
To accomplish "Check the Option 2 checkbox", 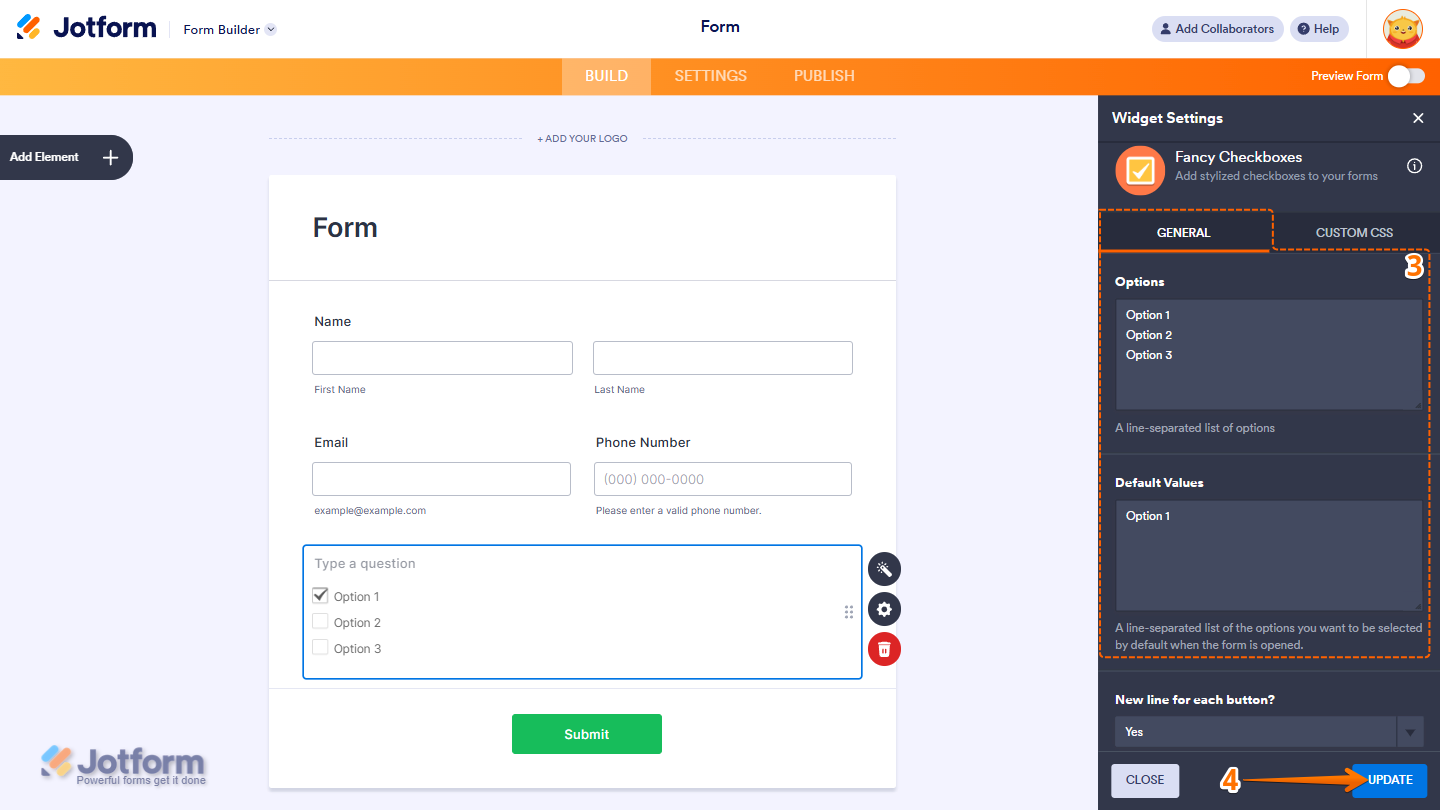I will tap(320, 621).
